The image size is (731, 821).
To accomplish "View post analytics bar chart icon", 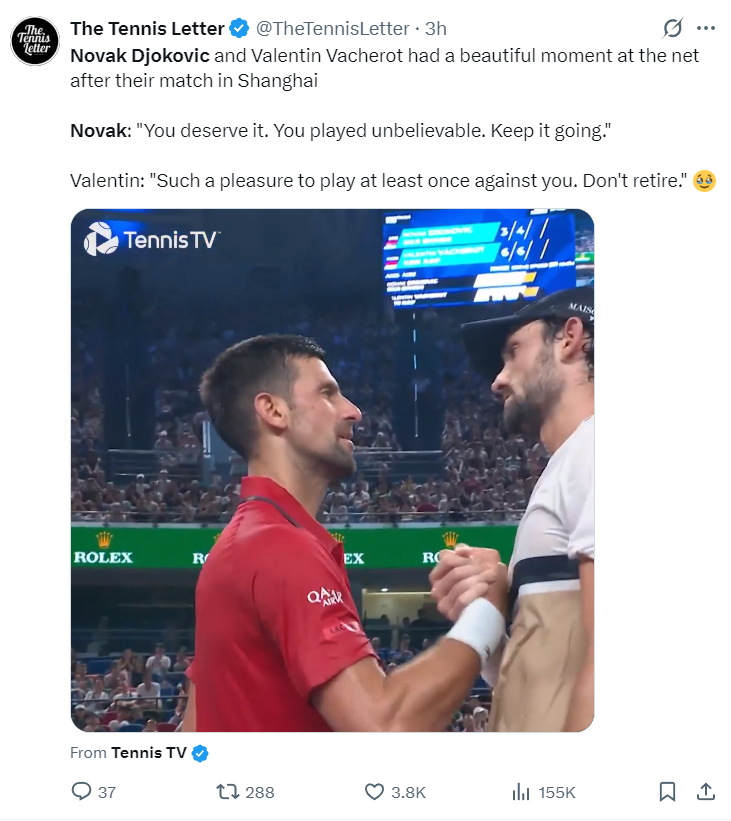I will [521, 792].
